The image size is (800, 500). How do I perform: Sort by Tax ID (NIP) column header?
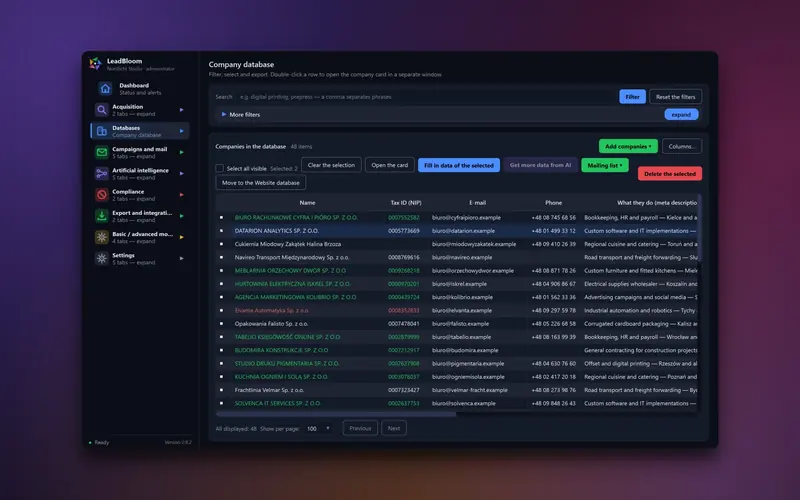coord(406,203)
